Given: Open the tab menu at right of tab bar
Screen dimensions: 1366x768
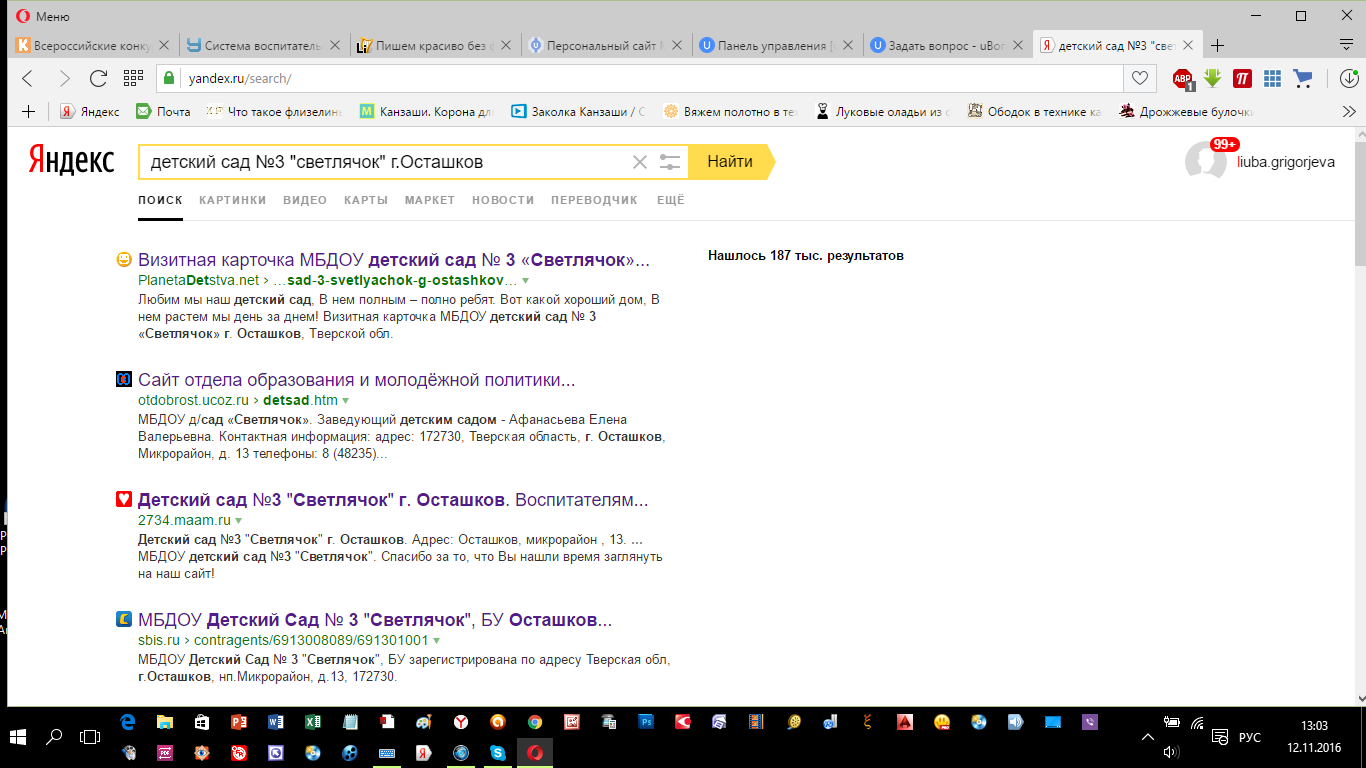Looking at the screenshot, I should click(1346, 45).
